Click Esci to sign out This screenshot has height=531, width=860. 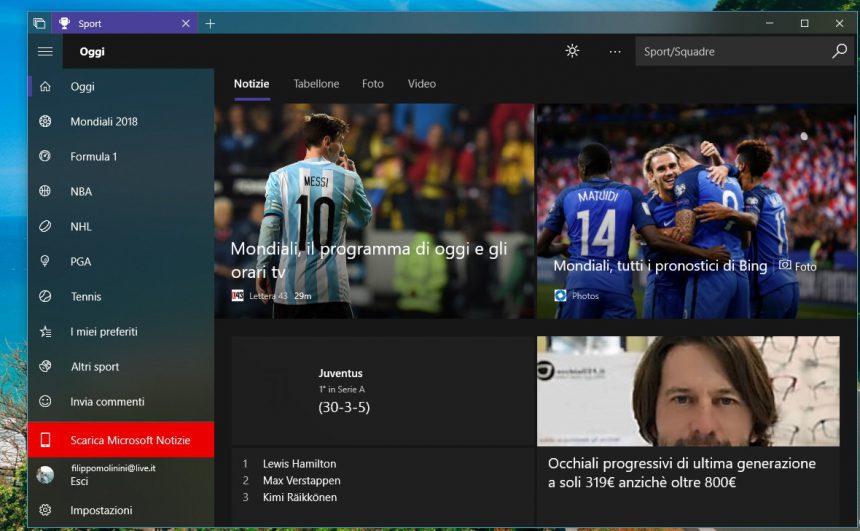click(79, 481)
